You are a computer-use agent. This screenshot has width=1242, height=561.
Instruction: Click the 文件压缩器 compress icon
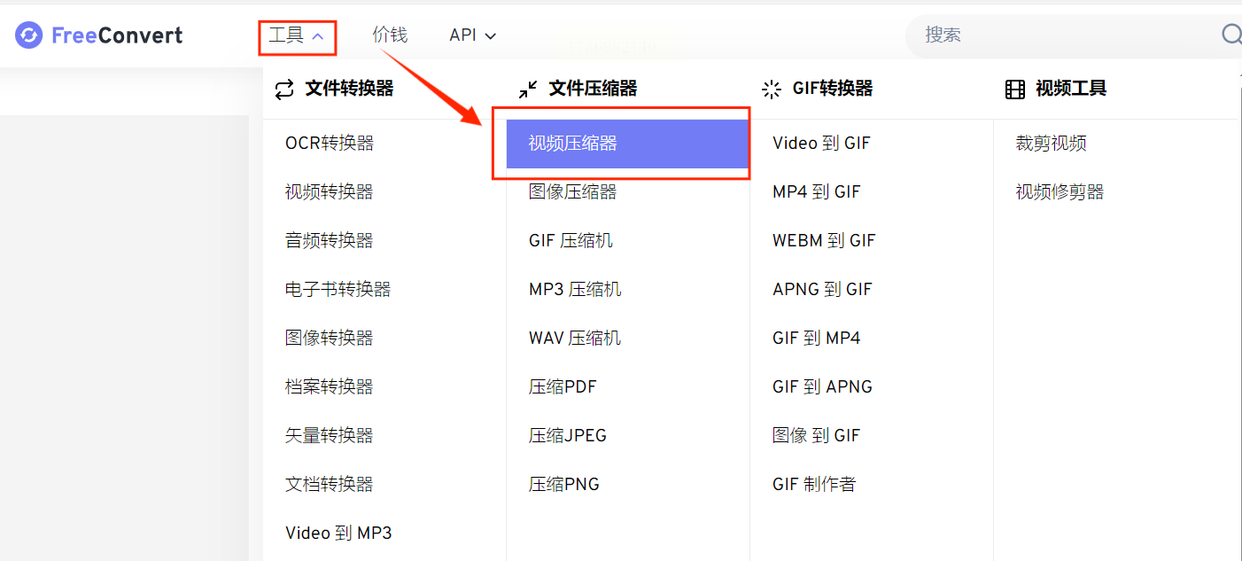(x=528, y=89)
